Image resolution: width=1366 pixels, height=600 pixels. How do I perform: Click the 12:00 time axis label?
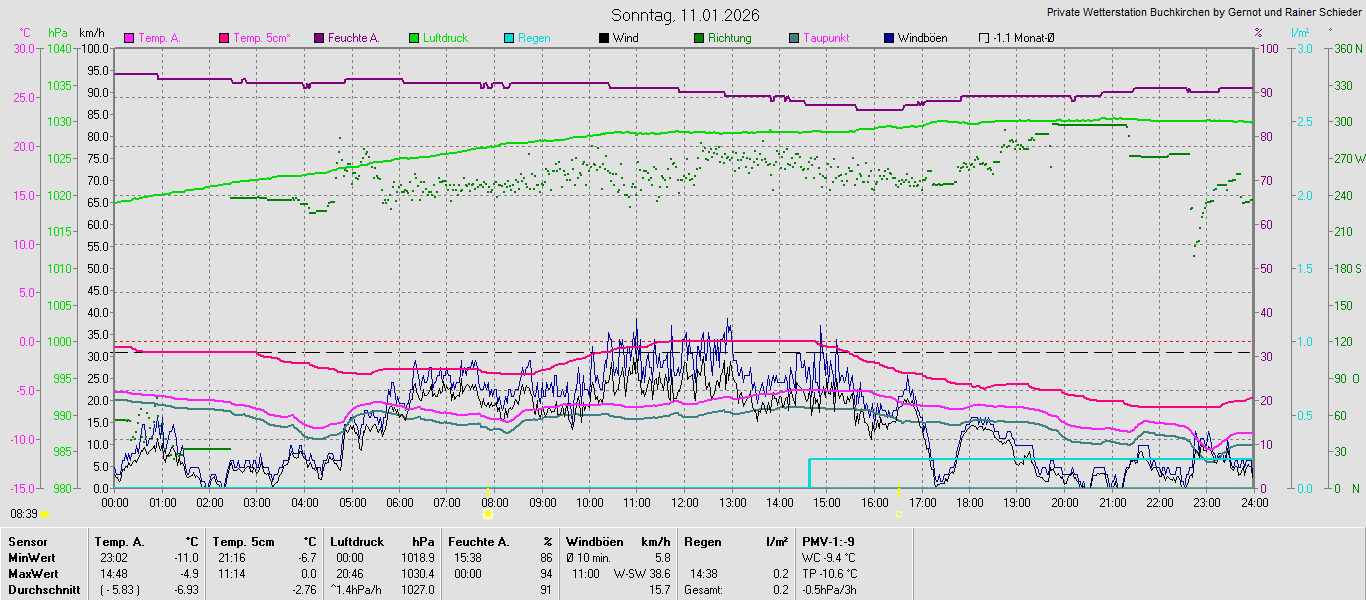tap(685, 502)
